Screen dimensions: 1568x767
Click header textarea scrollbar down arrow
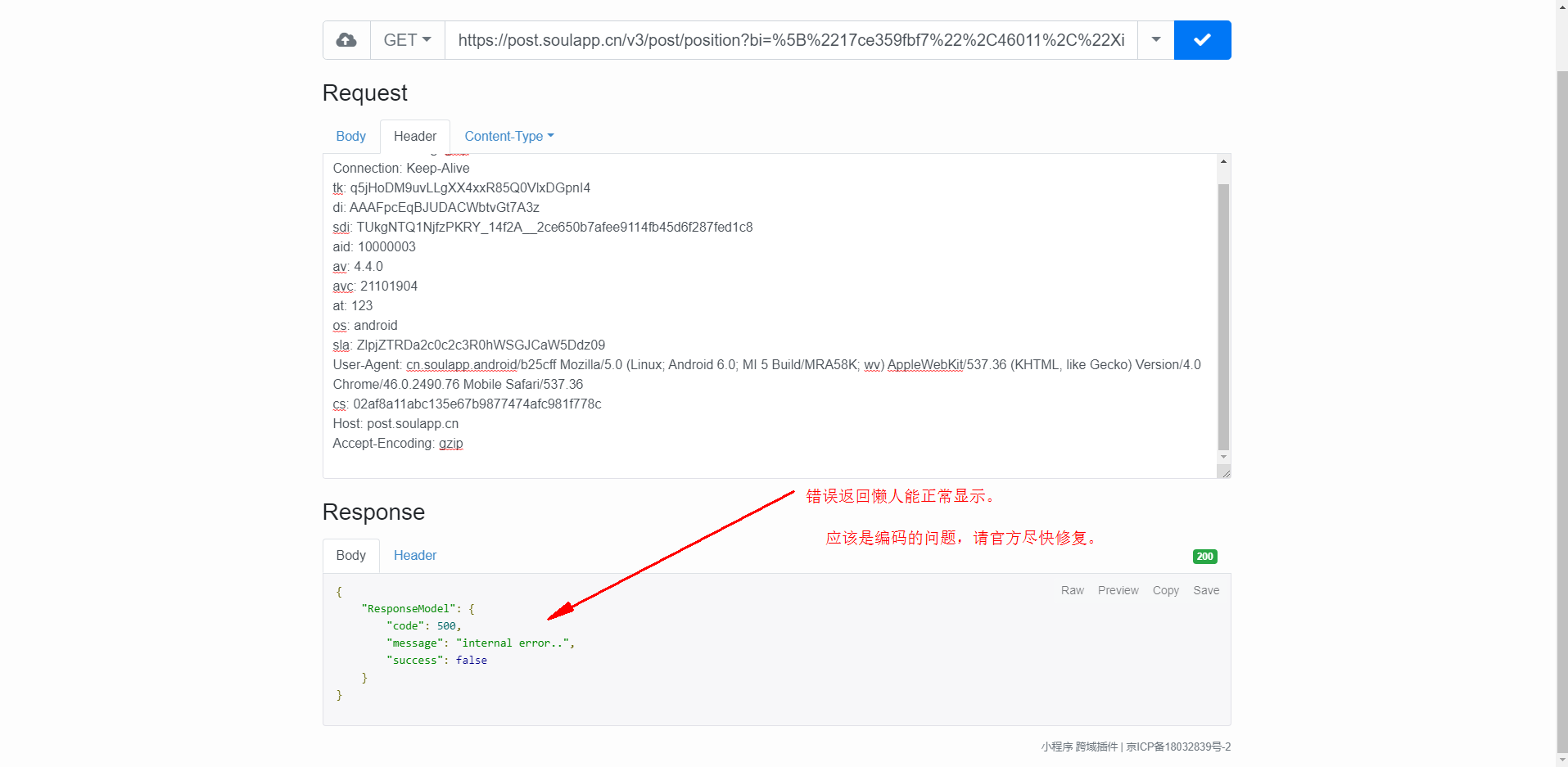click(1223, 457)
